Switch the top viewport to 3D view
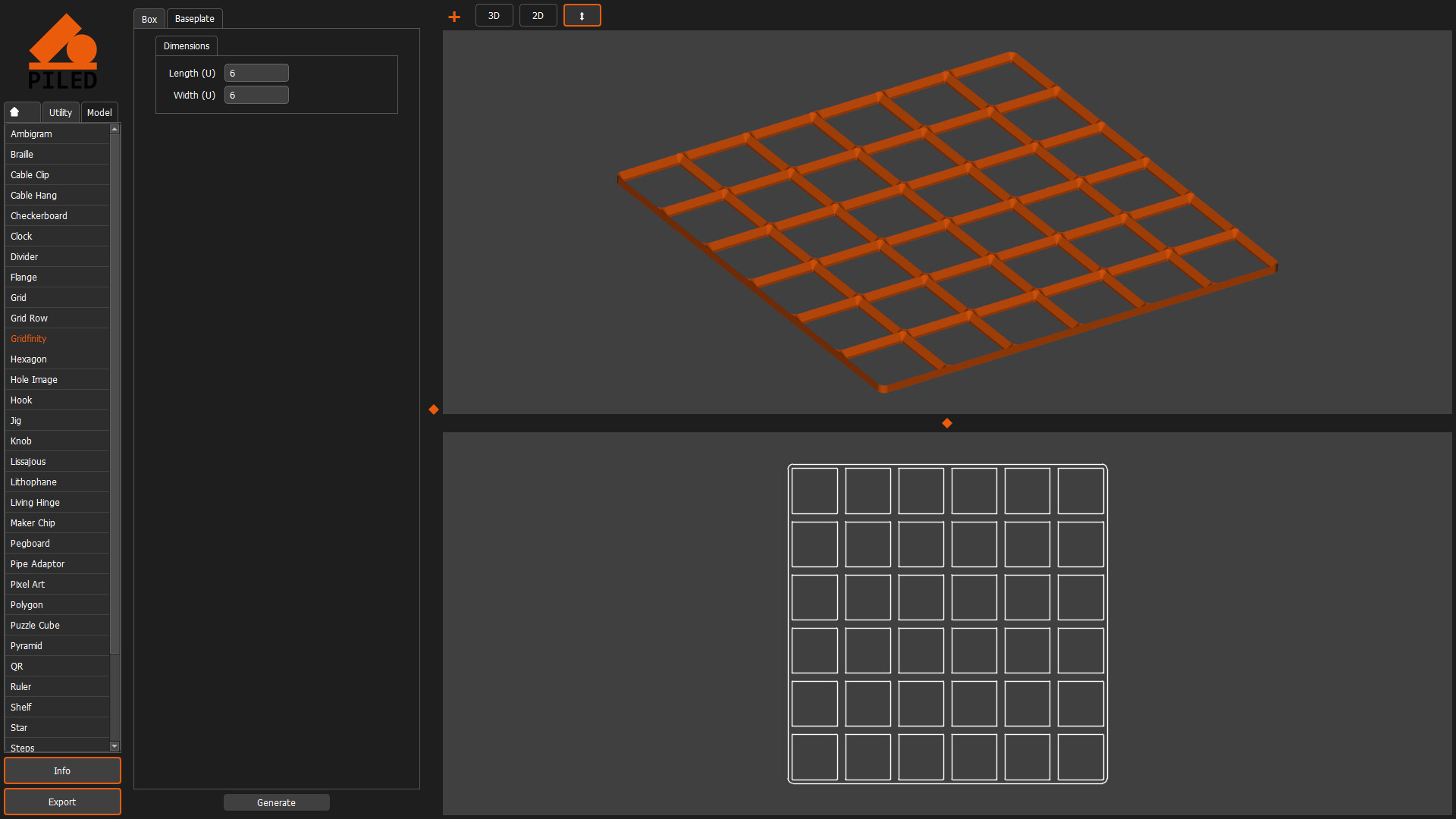Viewport: 1456px width, 819px height. (x=494, y=15)
